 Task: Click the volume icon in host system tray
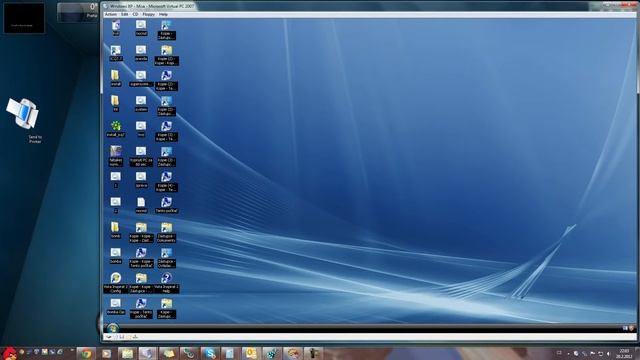(608, 353)
